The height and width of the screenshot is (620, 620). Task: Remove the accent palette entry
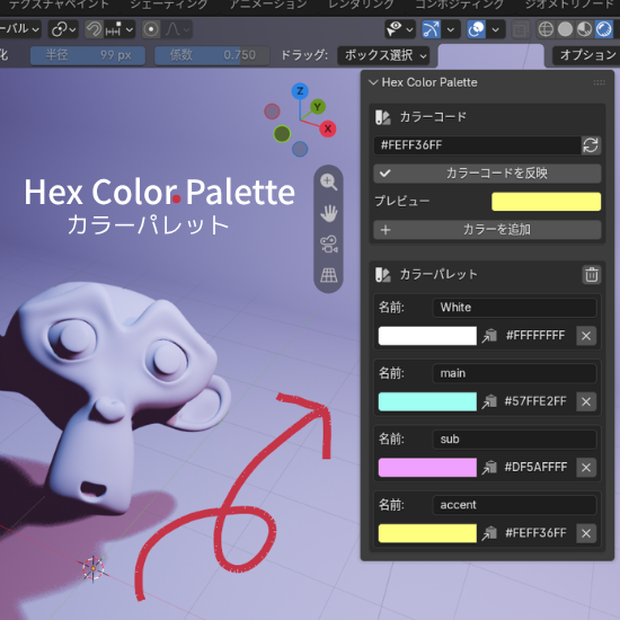click(x=586, y=533)
